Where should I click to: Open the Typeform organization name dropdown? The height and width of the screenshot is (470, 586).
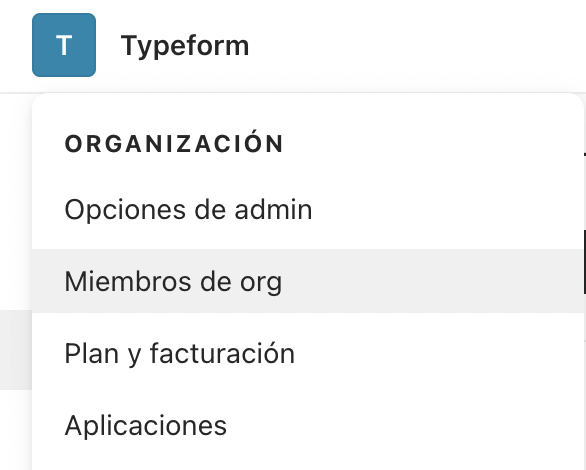(x=185, y=46)
